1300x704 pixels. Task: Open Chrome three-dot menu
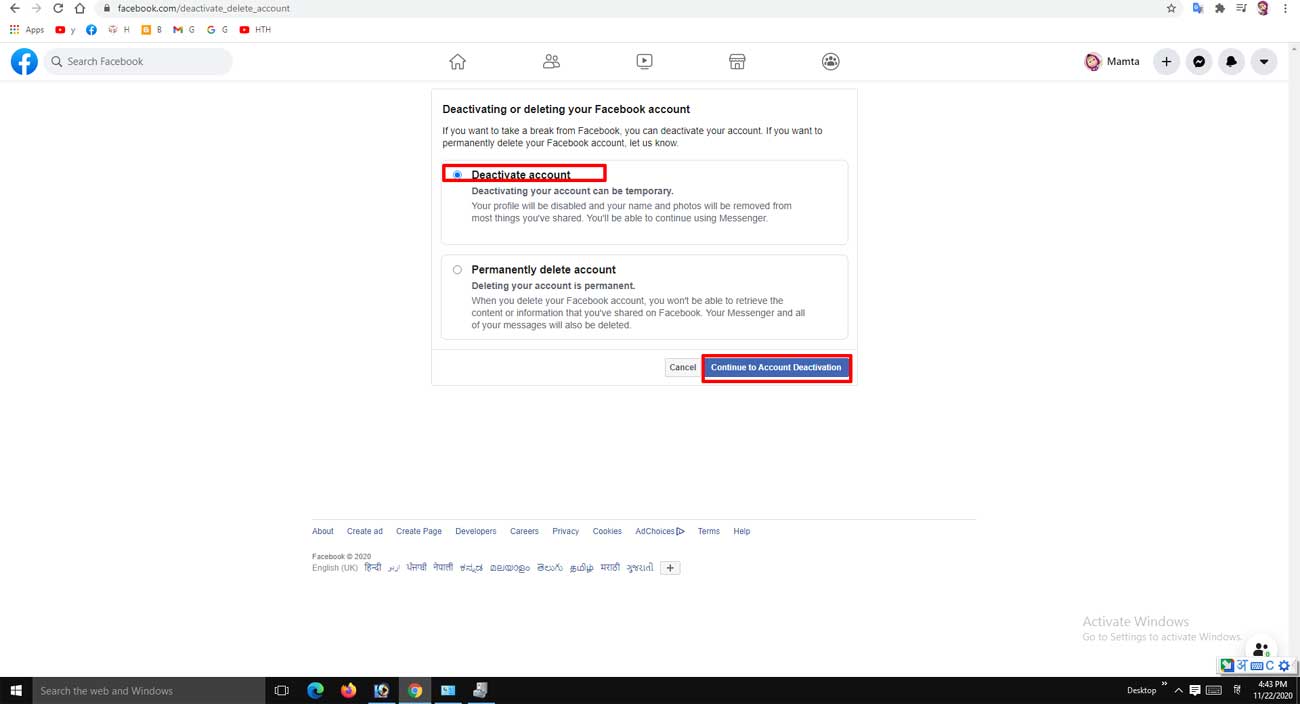pos(1285,8)
